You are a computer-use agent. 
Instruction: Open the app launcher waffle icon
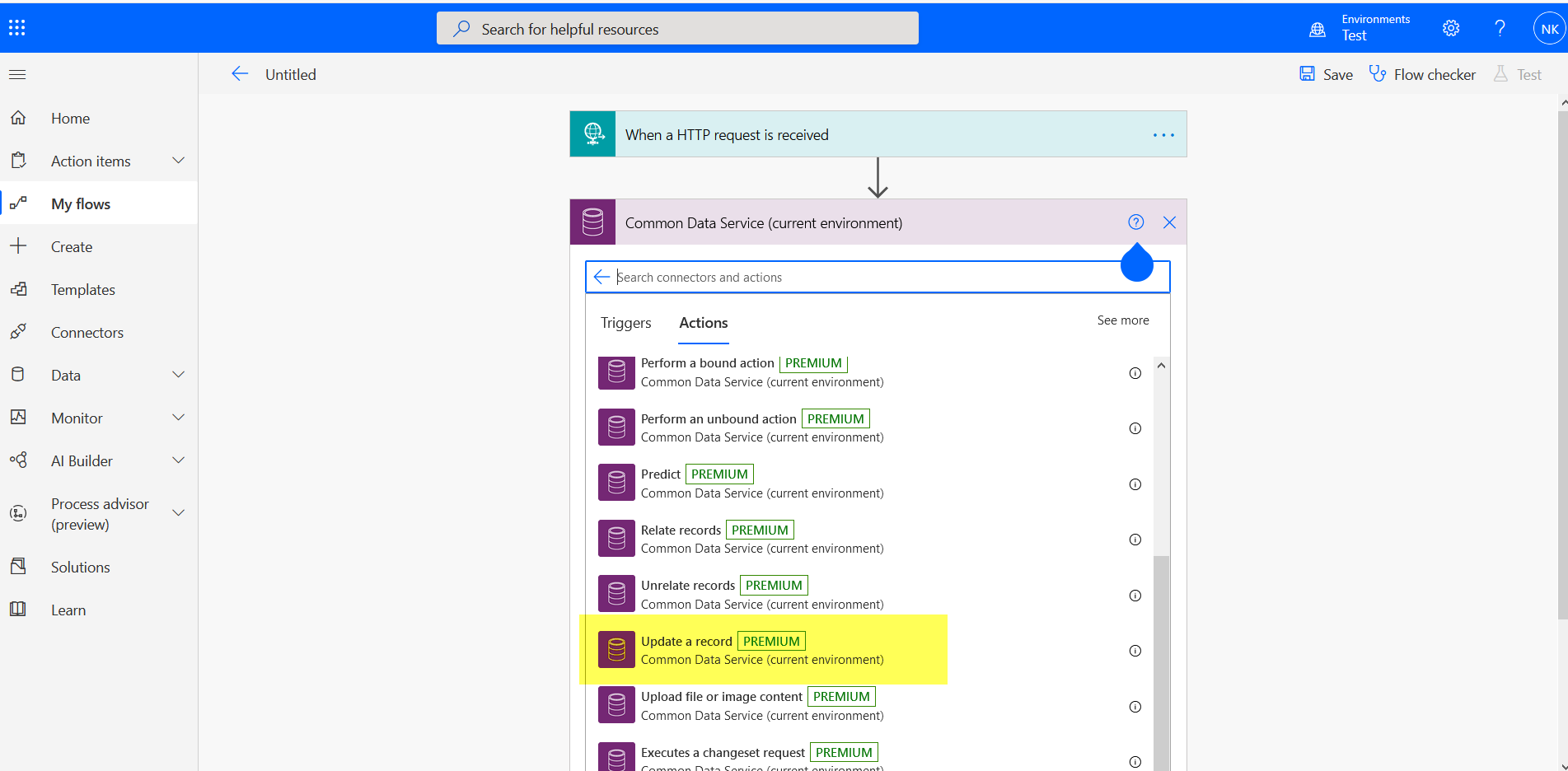[17, 28]
